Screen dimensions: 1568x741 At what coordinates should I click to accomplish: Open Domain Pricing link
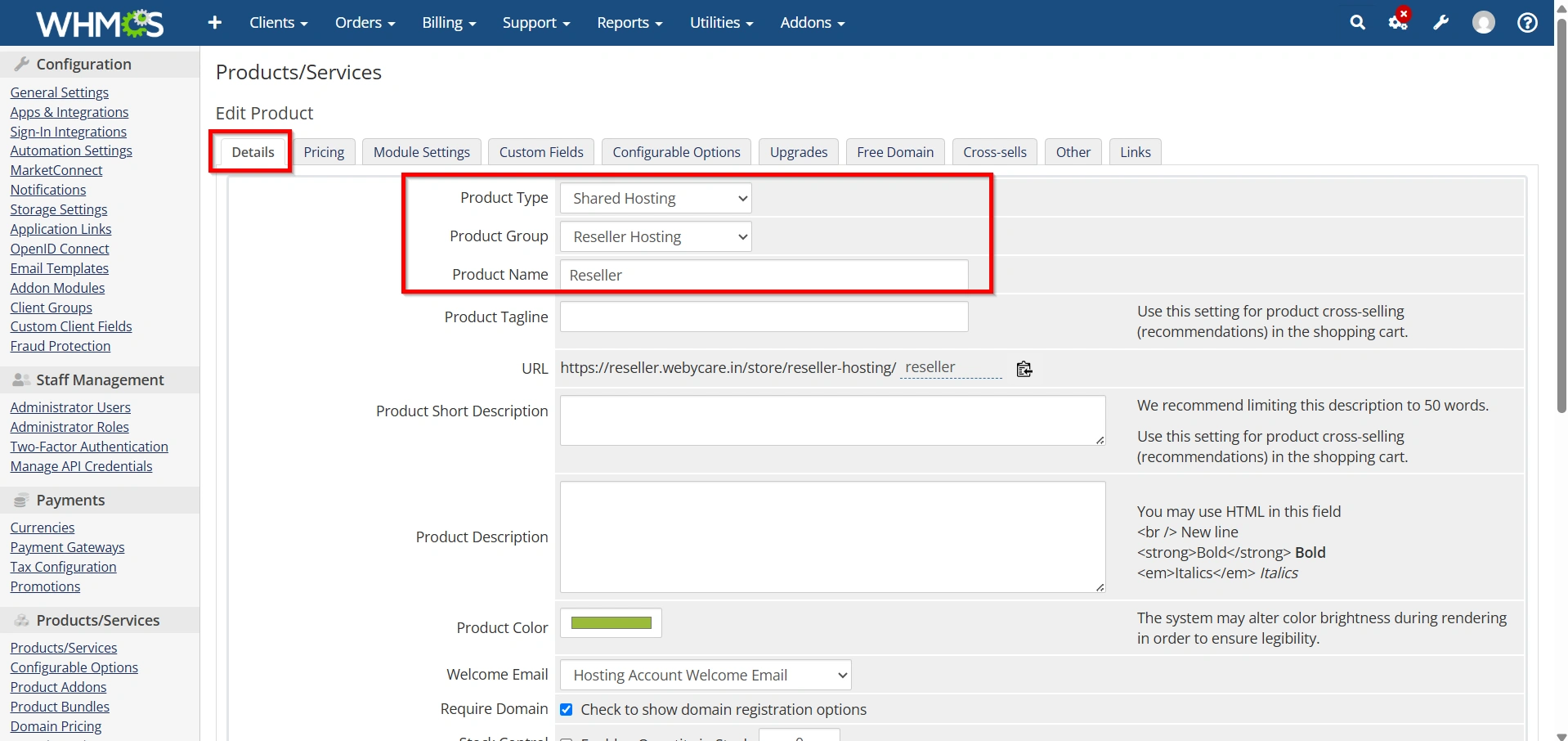tap(56, 726)
